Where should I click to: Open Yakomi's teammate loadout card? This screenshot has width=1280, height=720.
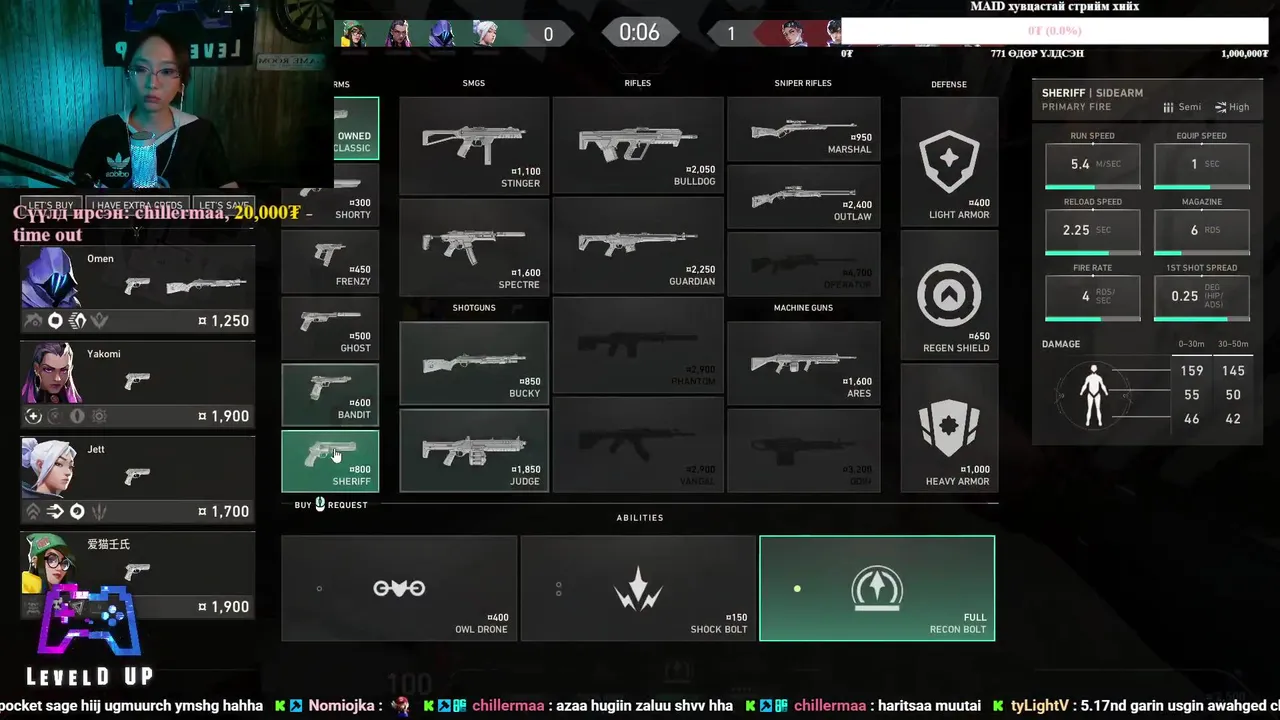pos(138,386)
